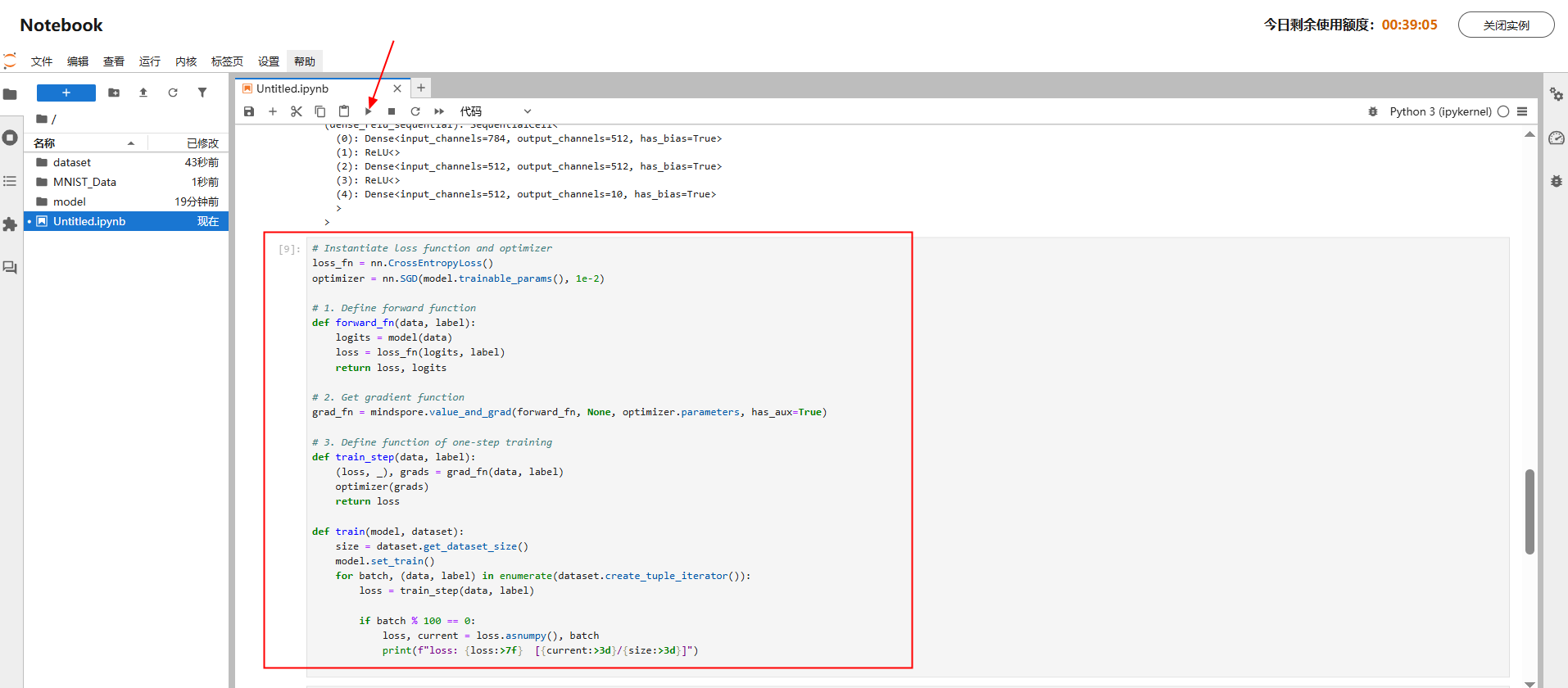Restart the kernel icon

[415, 111]
